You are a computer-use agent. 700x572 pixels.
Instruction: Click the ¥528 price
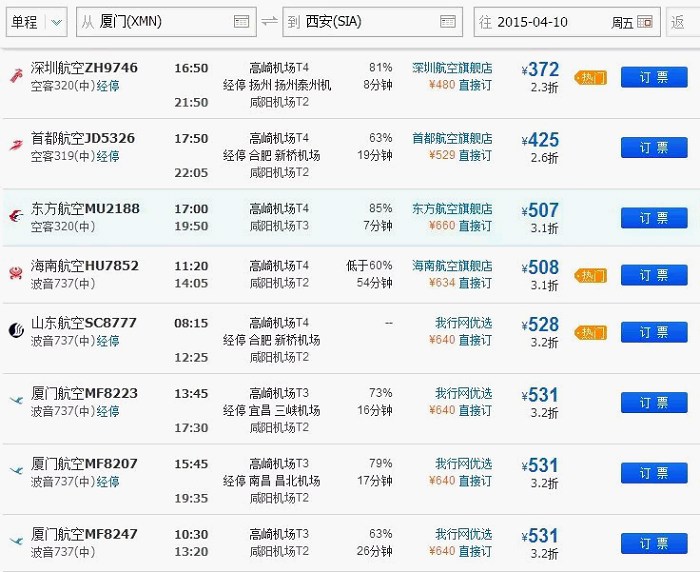point(540,325)
